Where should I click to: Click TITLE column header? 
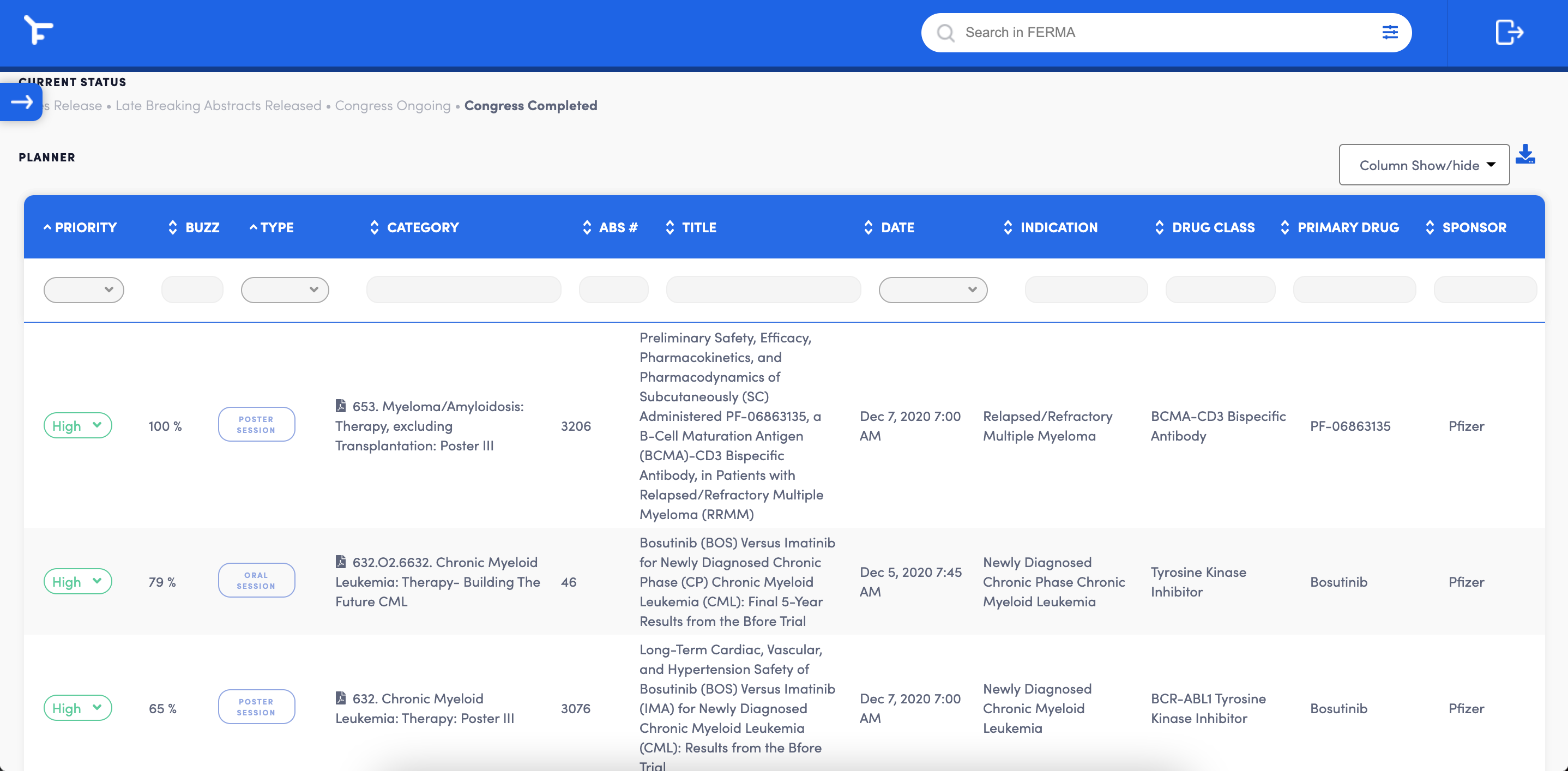point(699,227)
